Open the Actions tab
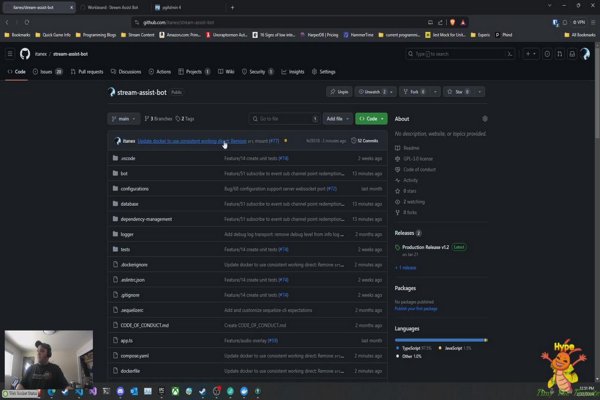The image size is (600, 400). click(x=160, y=72)
